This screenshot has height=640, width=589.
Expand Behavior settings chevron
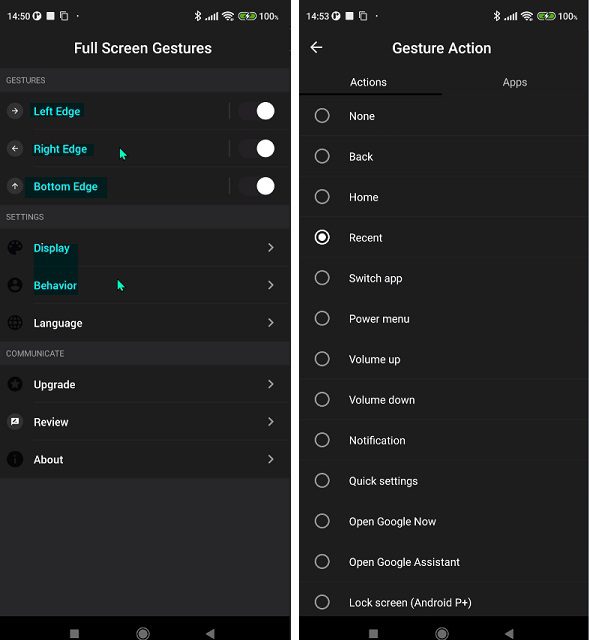tap(271, 285)
